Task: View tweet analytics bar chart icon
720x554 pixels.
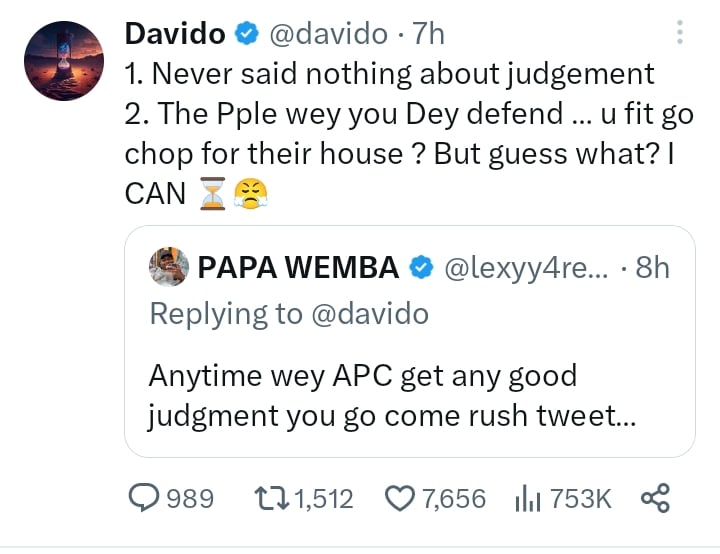Action: coord(527,497)
